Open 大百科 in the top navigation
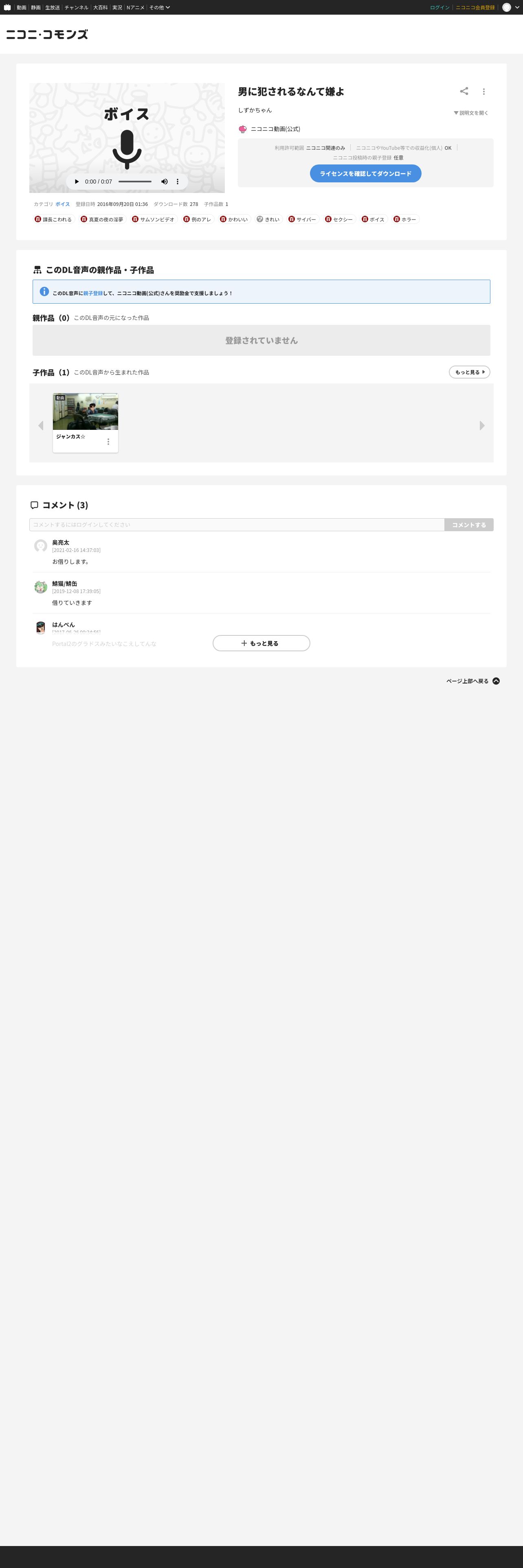 tap(101, 7)
